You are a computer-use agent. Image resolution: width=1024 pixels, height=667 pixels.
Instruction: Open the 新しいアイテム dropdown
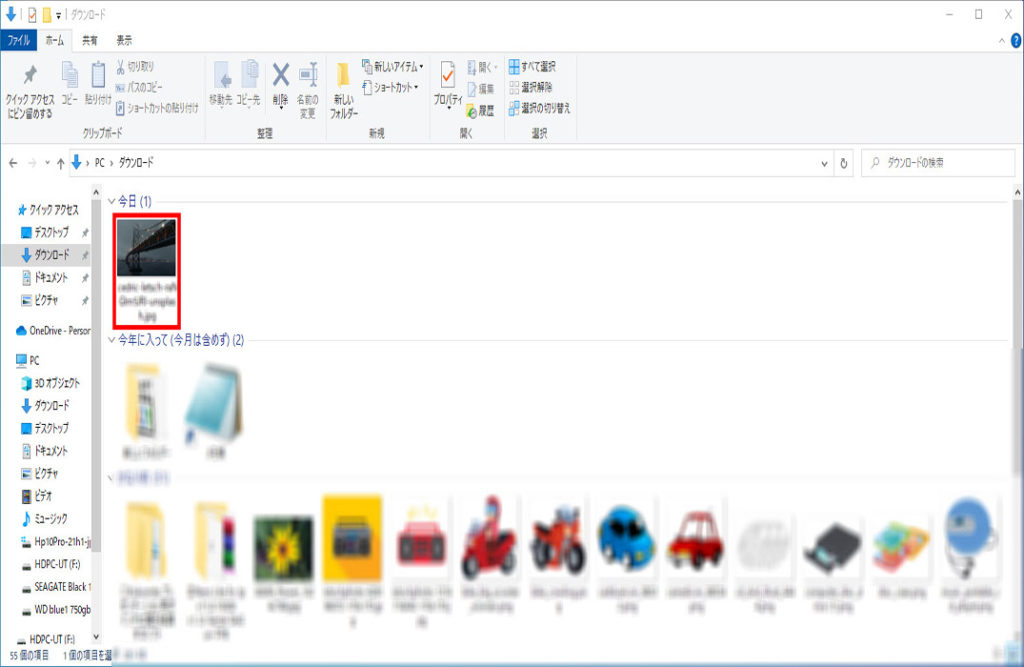coord(393,67)
